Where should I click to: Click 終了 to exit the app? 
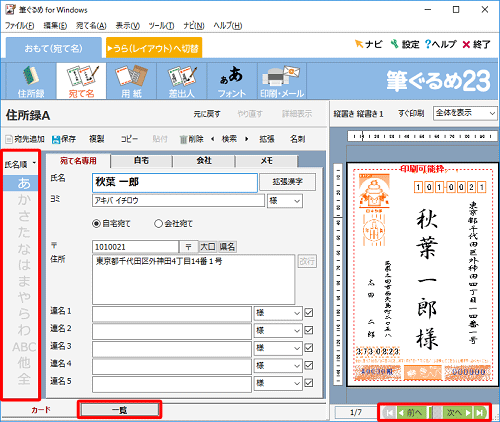(x=476, y=44)
